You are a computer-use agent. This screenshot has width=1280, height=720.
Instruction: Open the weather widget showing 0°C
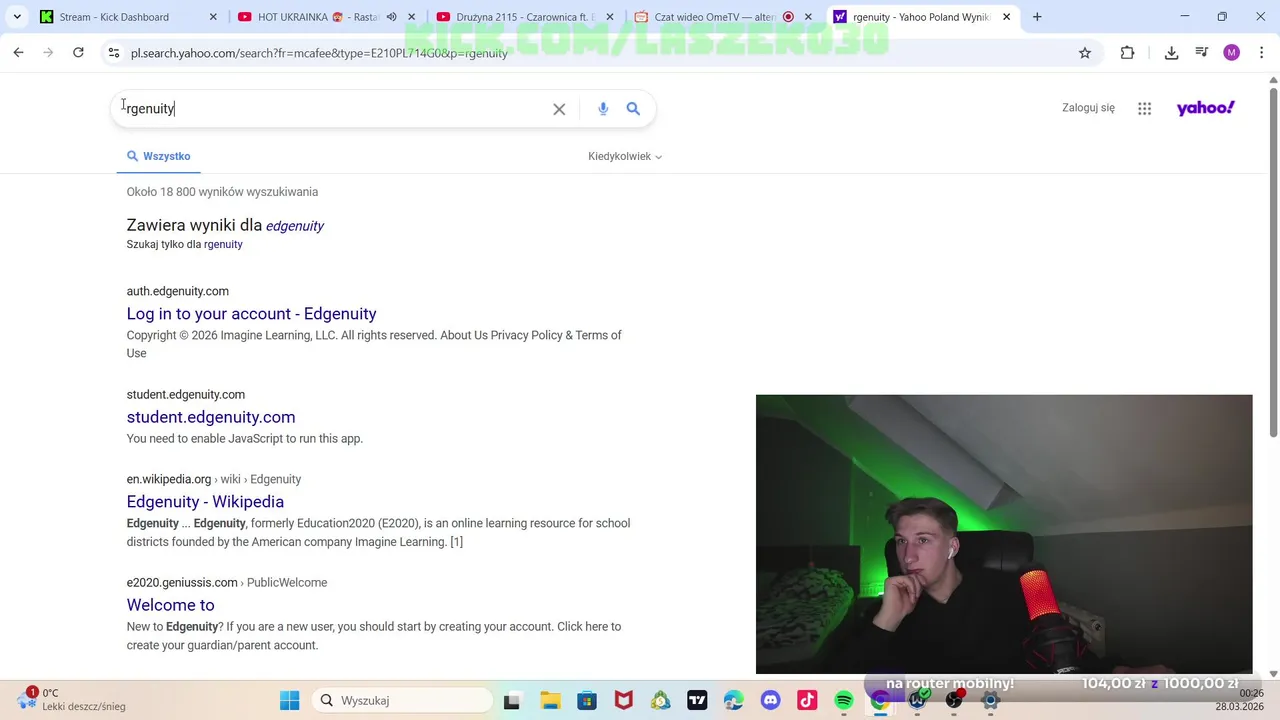click(x=70, y=699)
